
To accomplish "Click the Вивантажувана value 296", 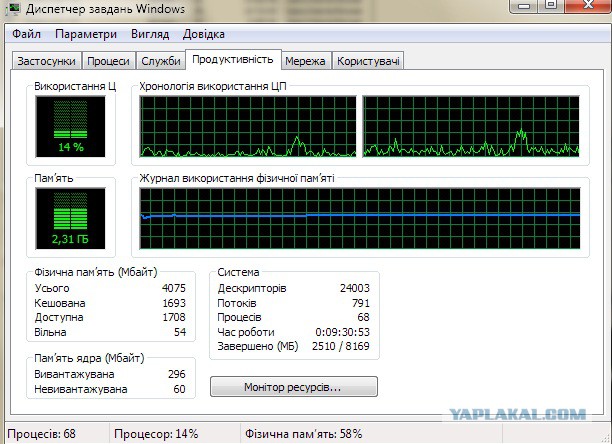I will pos(177,374).
